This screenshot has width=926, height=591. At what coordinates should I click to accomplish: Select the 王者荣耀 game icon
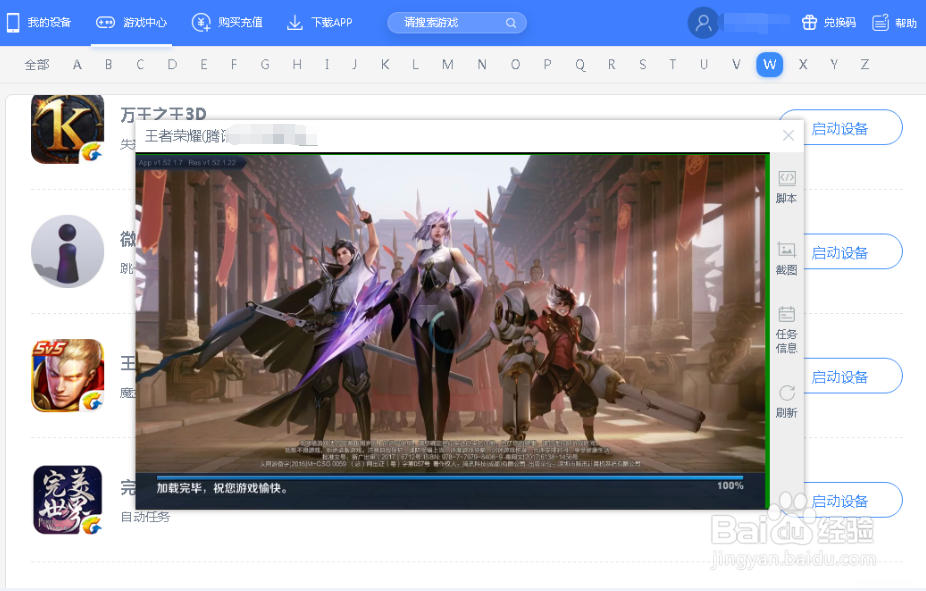[67, 375]
